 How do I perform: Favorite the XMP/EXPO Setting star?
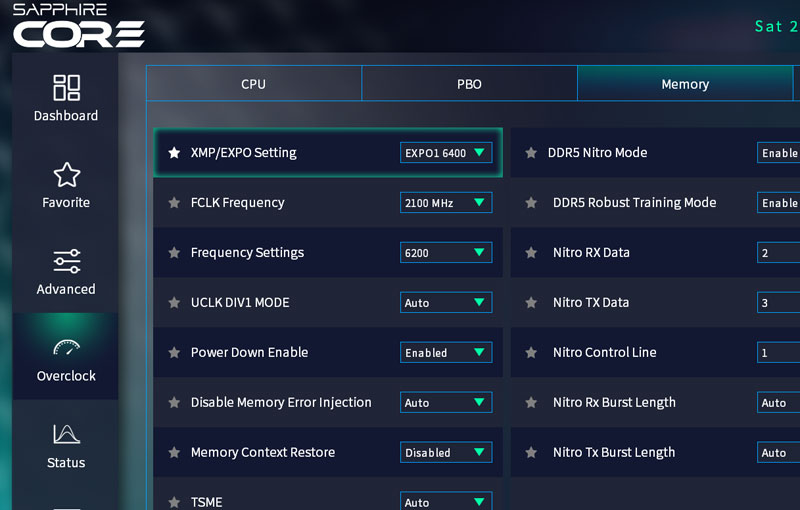(x=174, y=153)
